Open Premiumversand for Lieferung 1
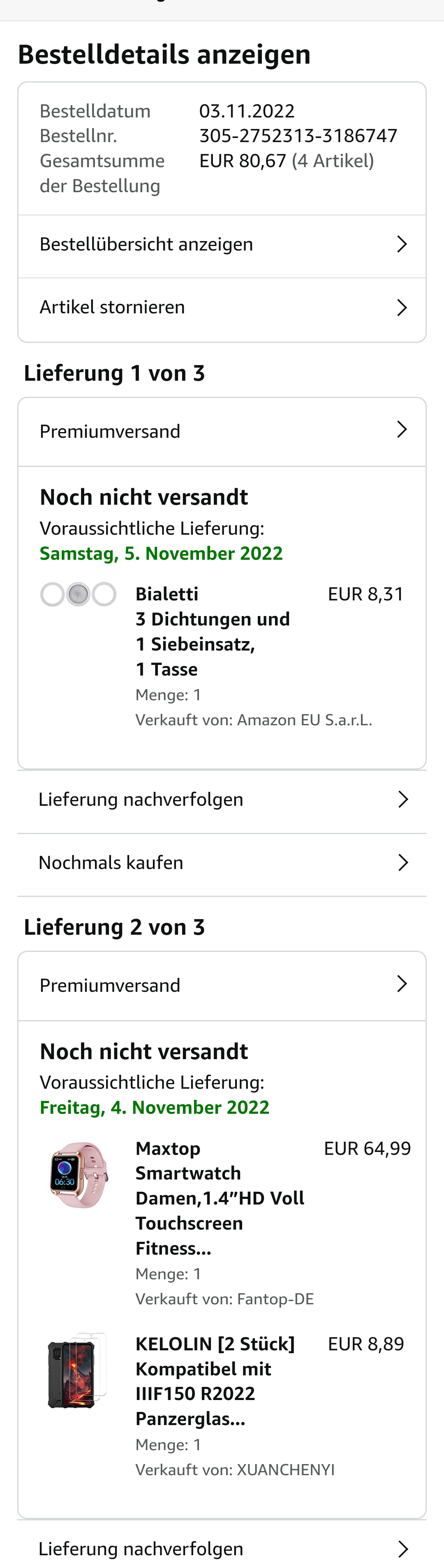 (x=110, y=432)
